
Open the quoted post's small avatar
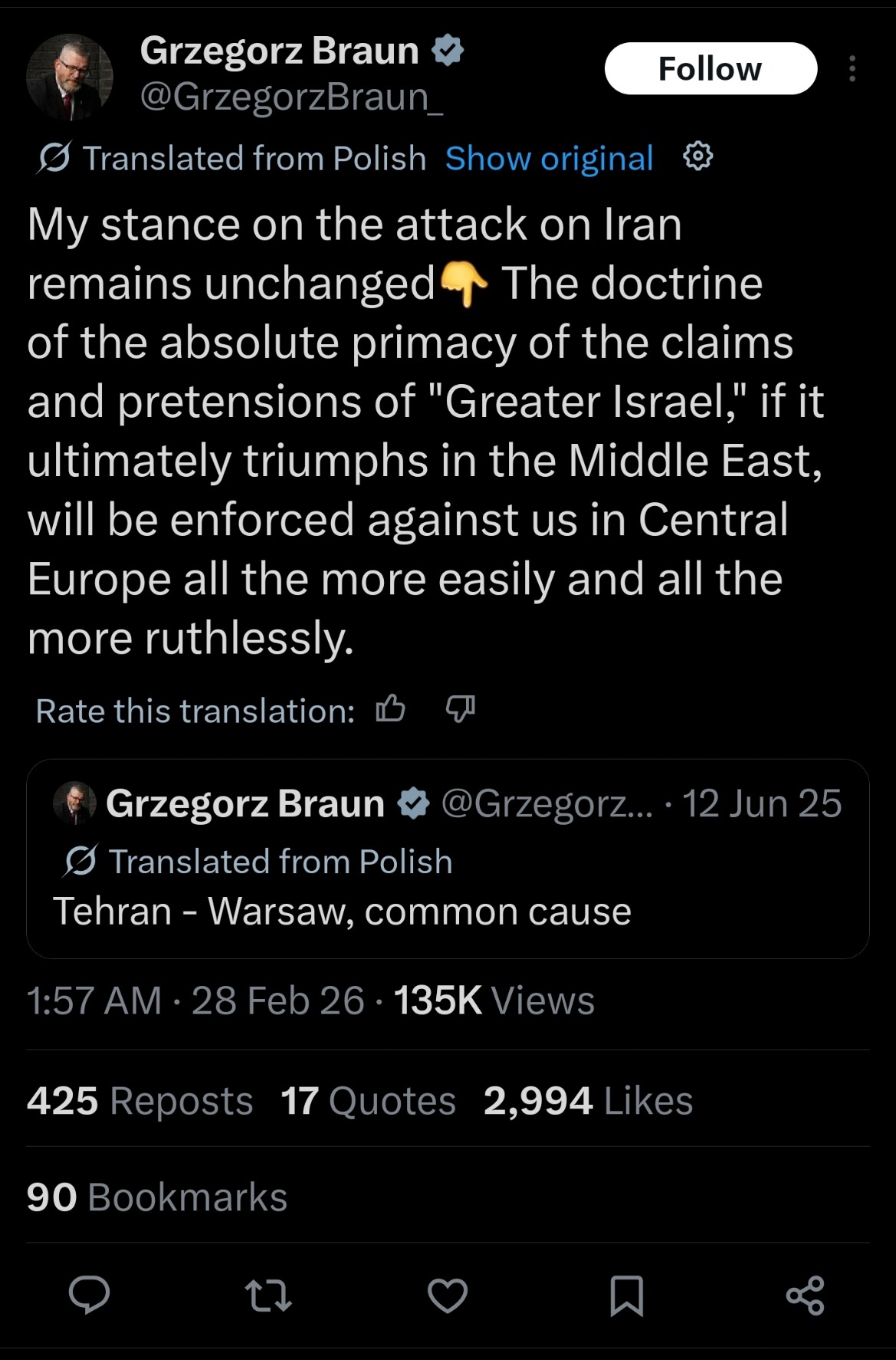(74, 803)
